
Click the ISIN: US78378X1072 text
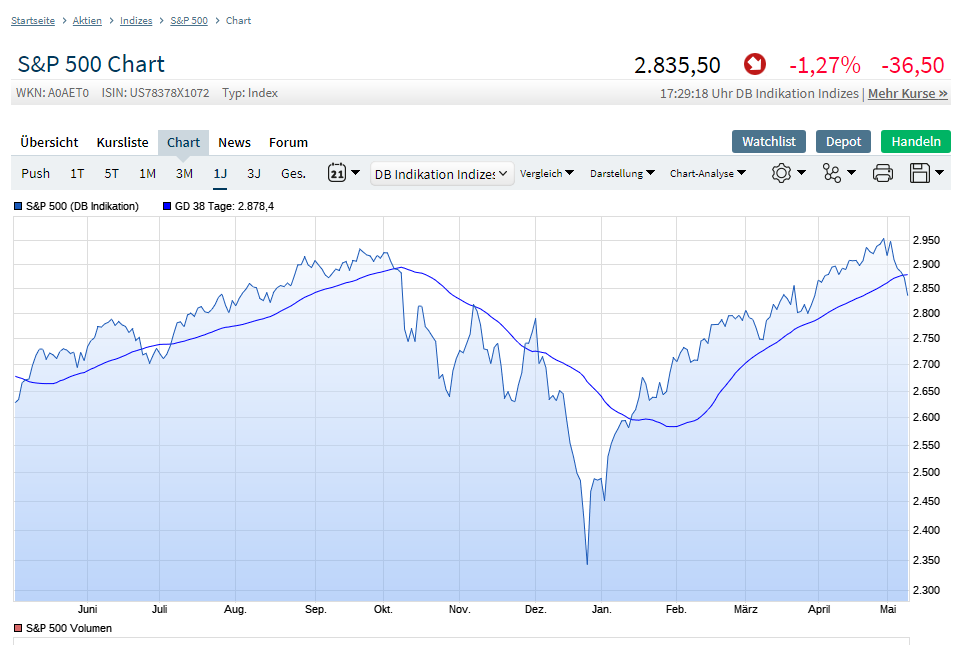click(x=155, y=93)
